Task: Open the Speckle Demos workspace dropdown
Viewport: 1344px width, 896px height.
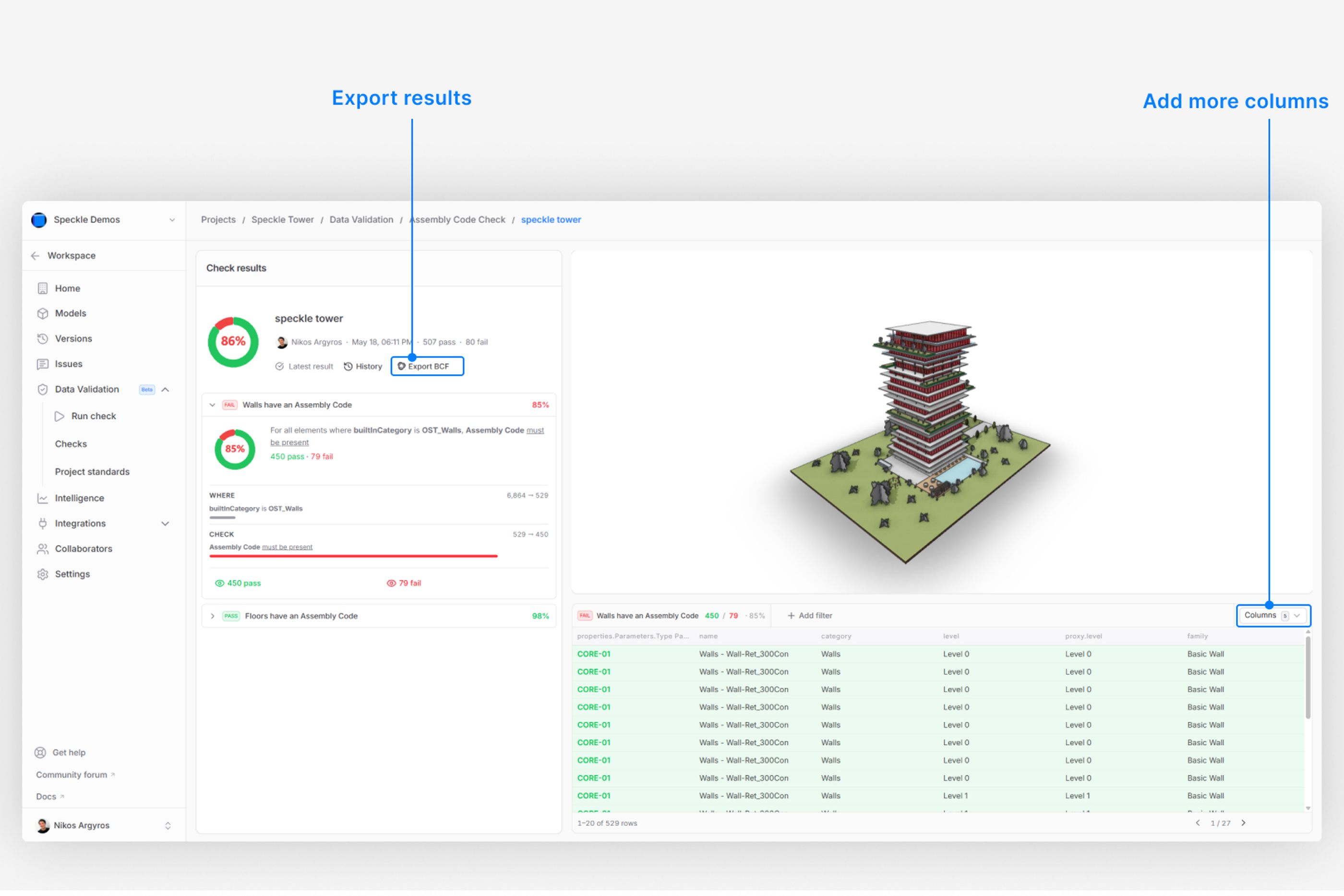Action: (172, 220)
